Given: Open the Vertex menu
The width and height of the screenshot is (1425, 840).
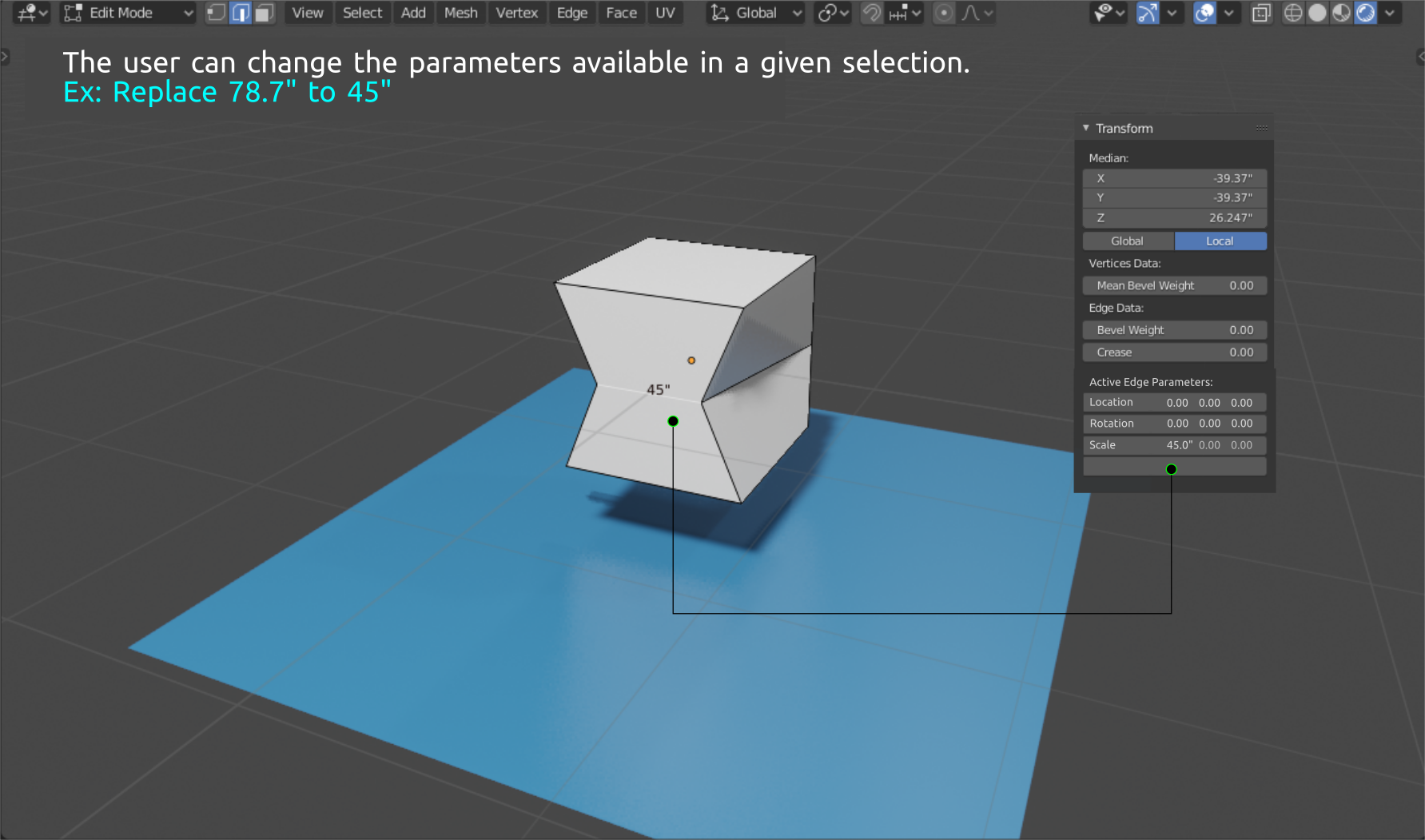Looking at the screenshot, I should pos(517,13).
